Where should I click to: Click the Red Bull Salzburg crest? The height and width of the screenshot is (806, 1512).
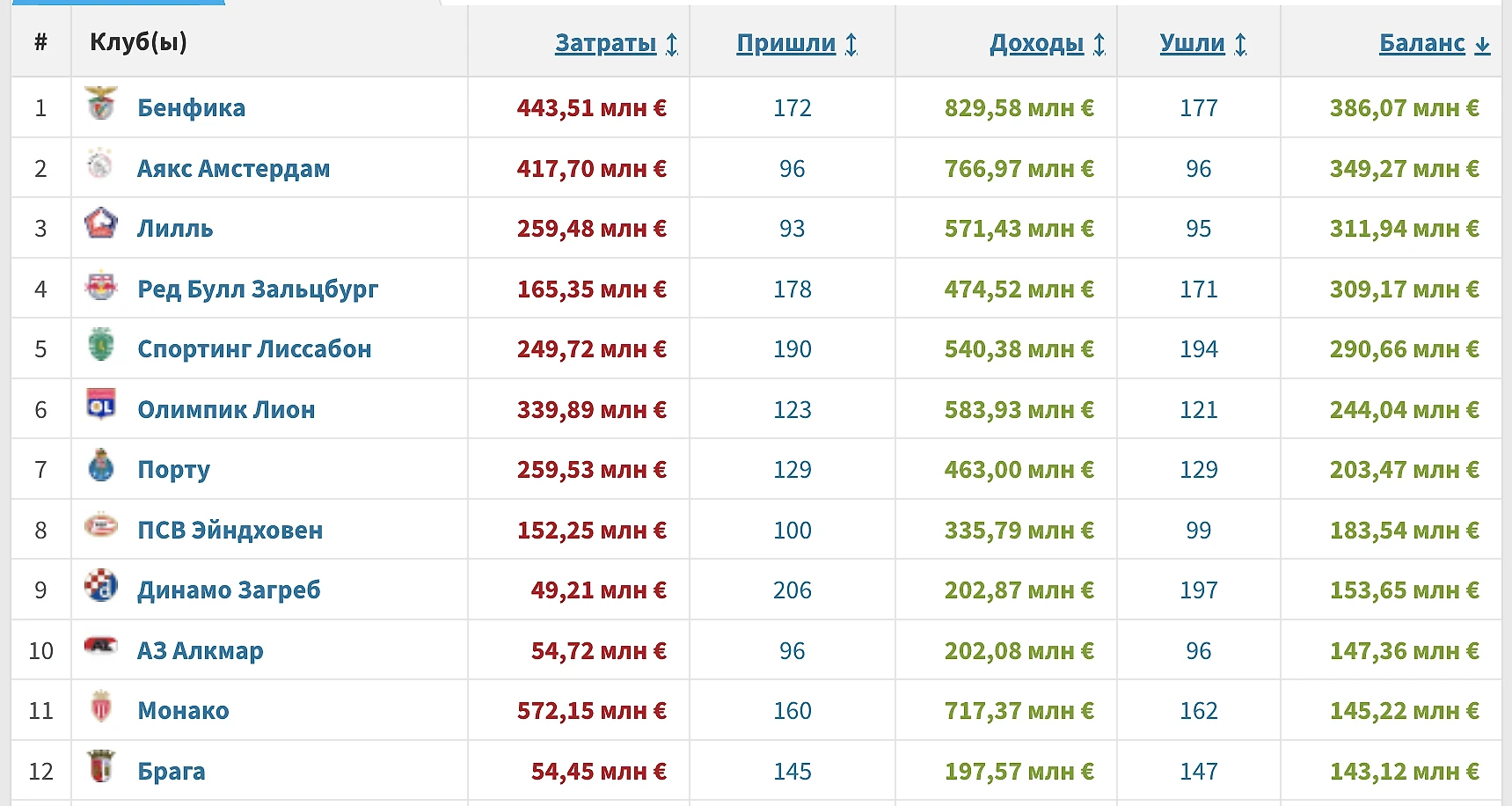101,284
